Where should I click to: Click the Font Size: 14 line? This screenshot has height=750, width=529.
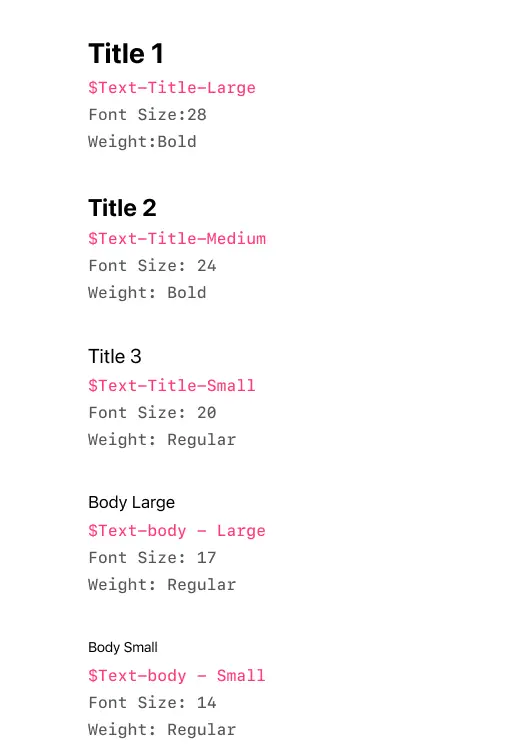pos(152,702)
